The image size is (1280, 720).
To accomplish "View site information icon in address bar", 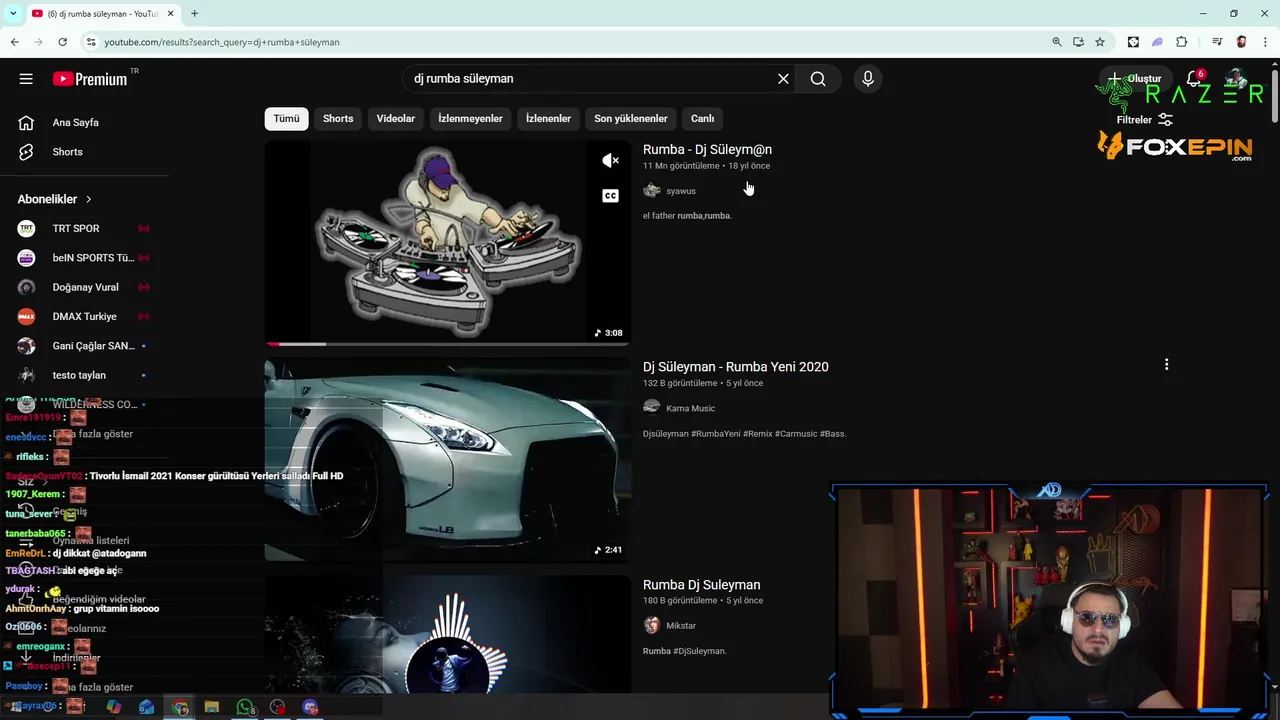I will [91, 42].
